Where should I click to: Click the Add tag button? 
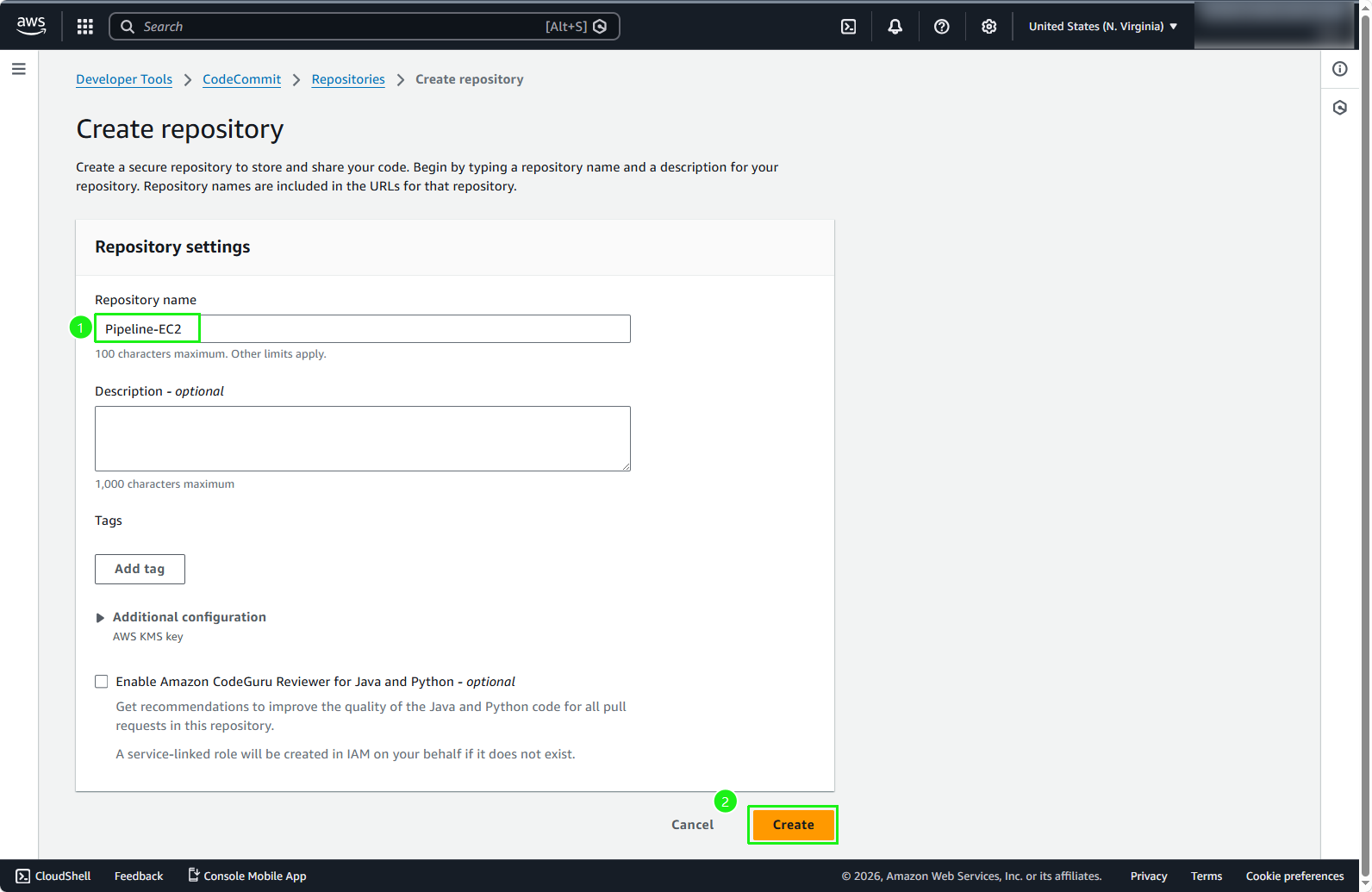point(140,569)
